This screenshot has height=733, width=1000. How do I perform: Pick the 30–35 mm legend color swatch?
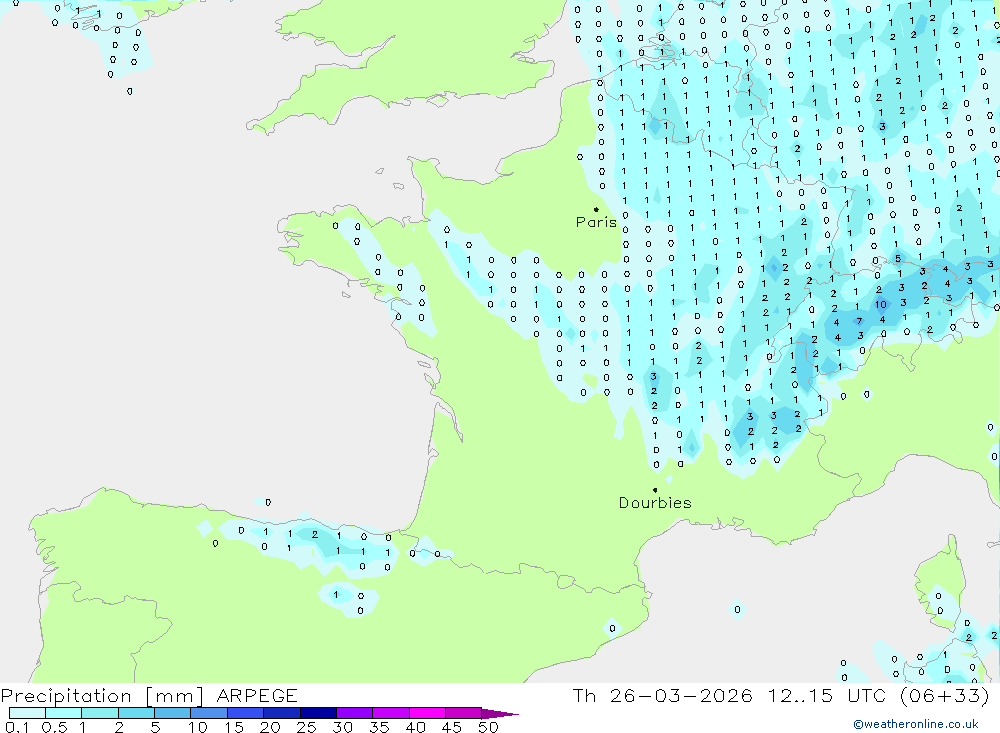coord(354,713)
